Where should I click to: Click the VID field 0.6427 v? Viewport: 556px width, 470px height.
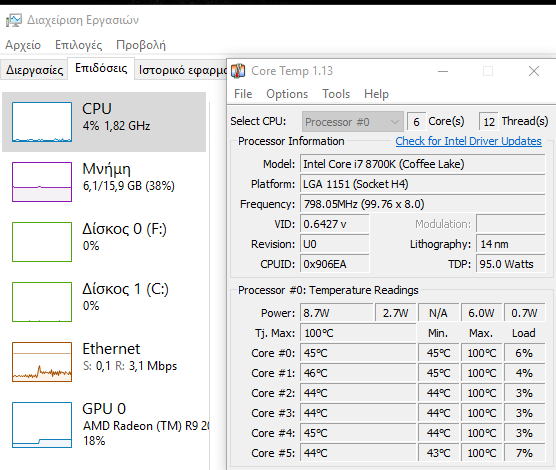tap(335, 224)
